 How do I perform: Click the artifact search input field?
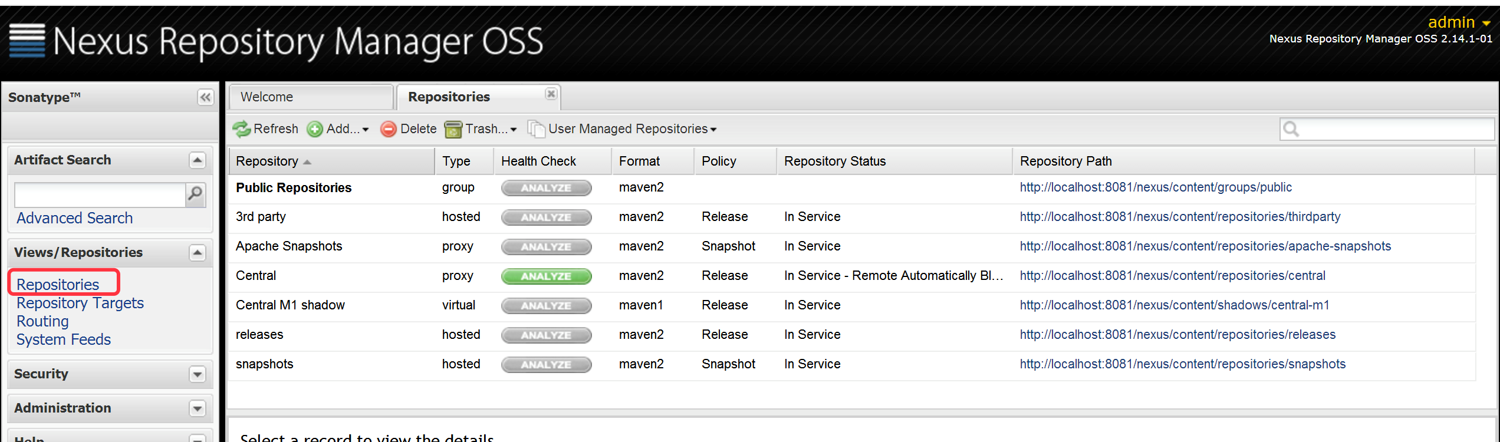(100, 194)
